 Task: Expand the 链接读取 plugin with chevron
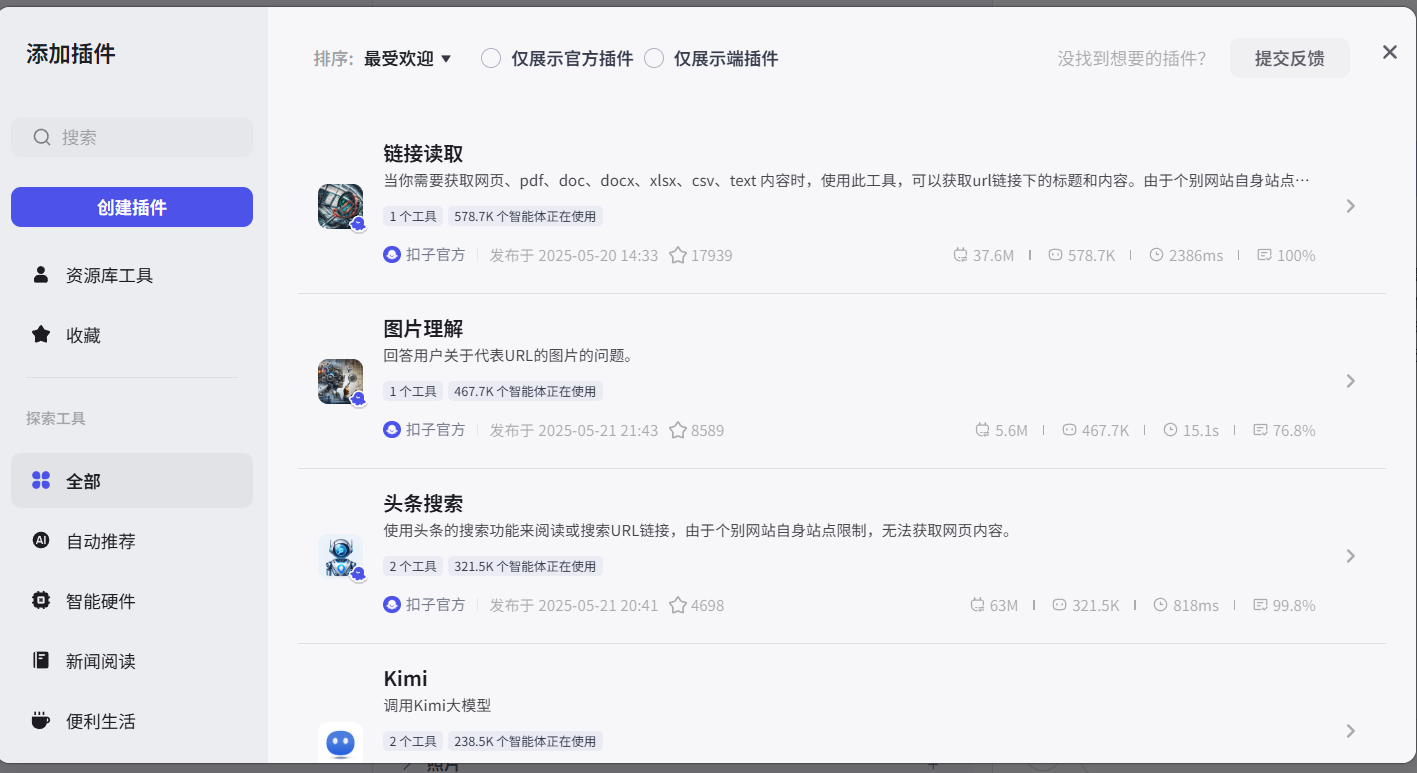1350,206
